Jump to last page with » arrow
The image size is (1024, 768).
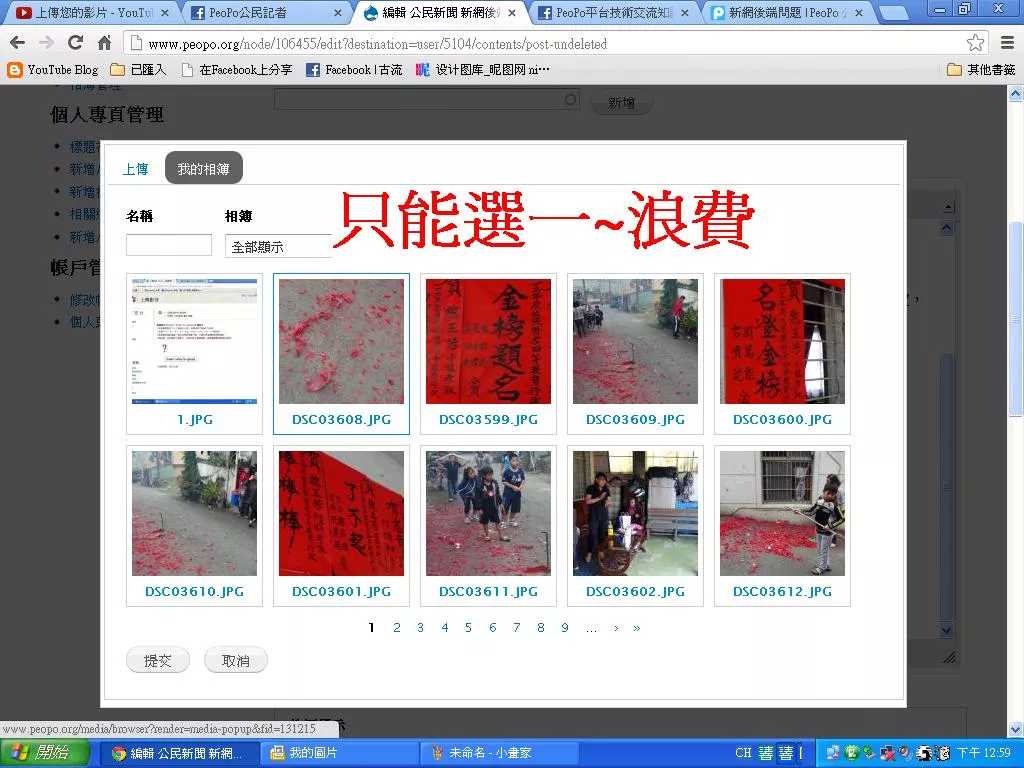(x=637, y=628)
